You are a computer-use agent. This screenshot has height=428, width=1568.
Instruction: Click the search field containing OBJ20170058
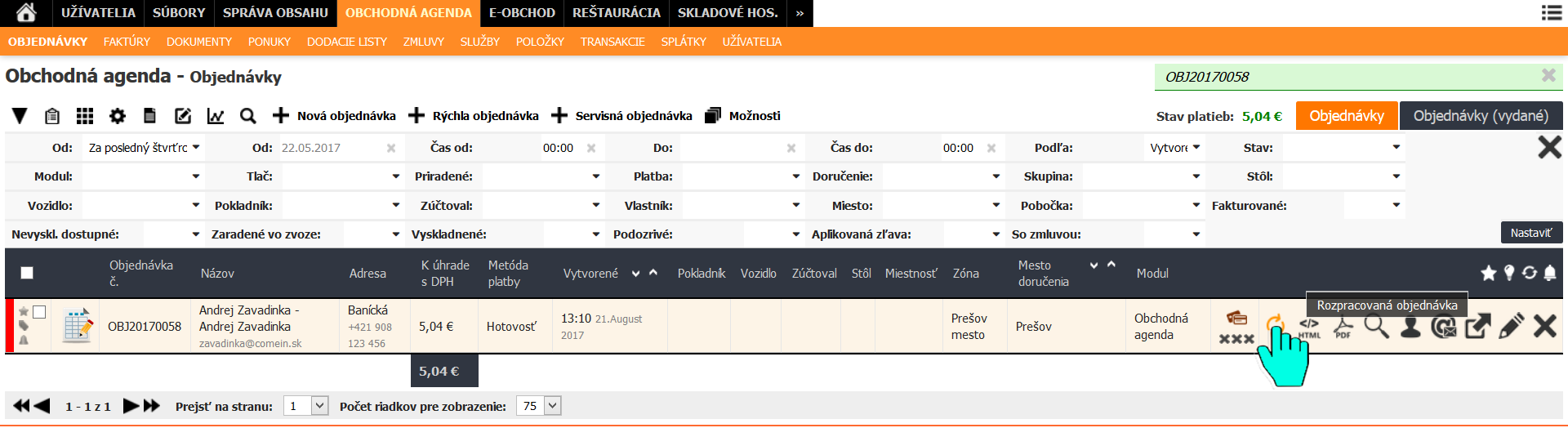pos(1347,77)
